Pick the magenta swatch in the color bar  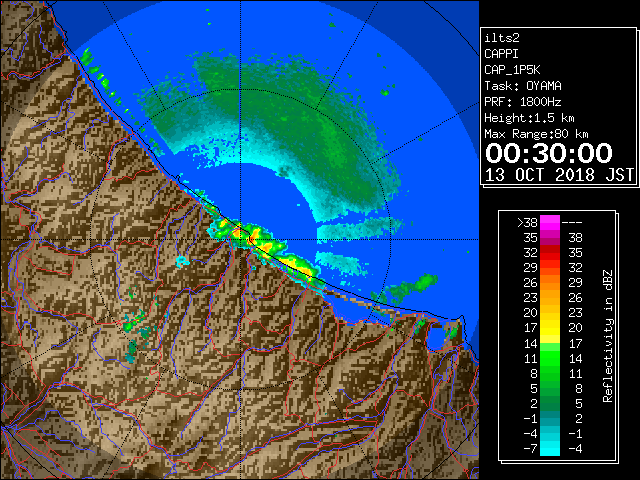(550, 223)
